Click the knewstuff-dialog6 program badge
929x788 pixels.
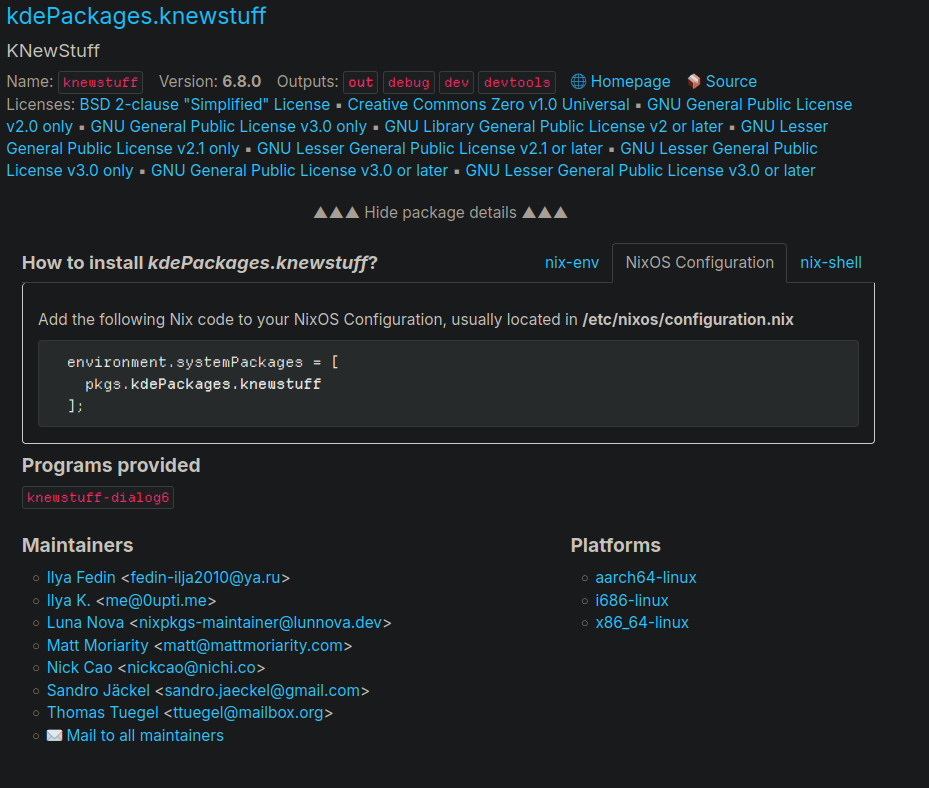coord(98,498)
